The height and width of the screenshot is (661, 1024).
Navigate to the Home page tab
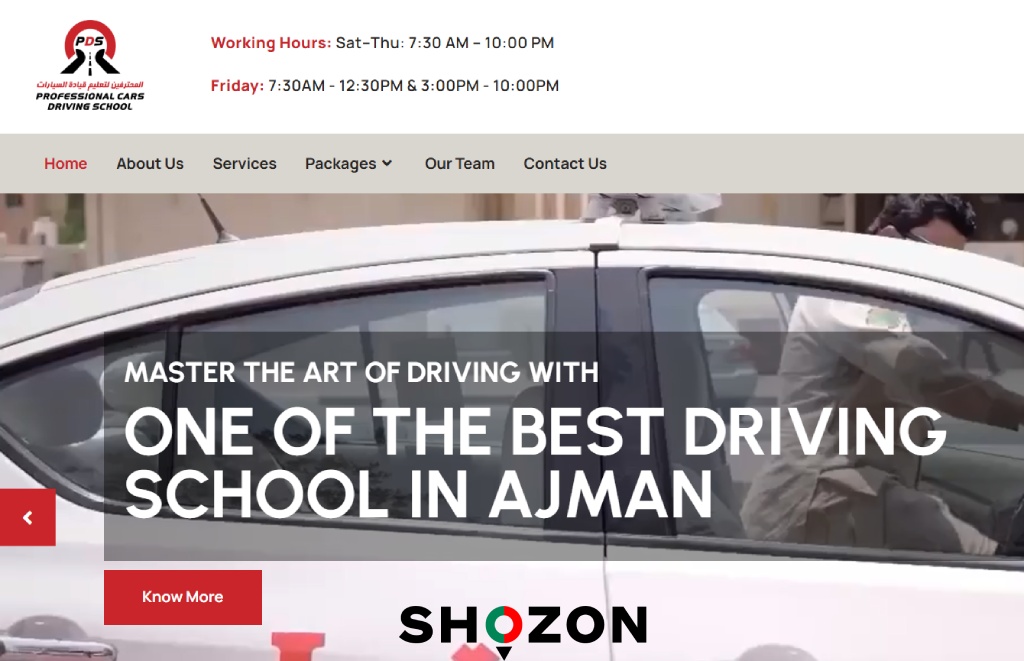click(x=65, y=163)
